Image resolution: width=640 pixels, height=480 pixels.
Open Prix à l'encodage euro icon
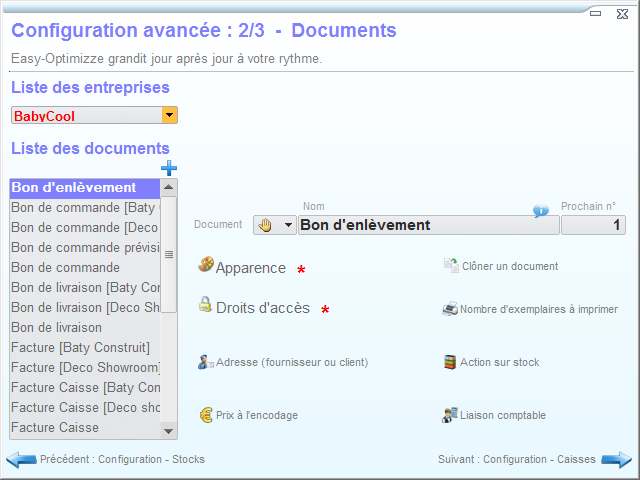(x=205, y=413)
